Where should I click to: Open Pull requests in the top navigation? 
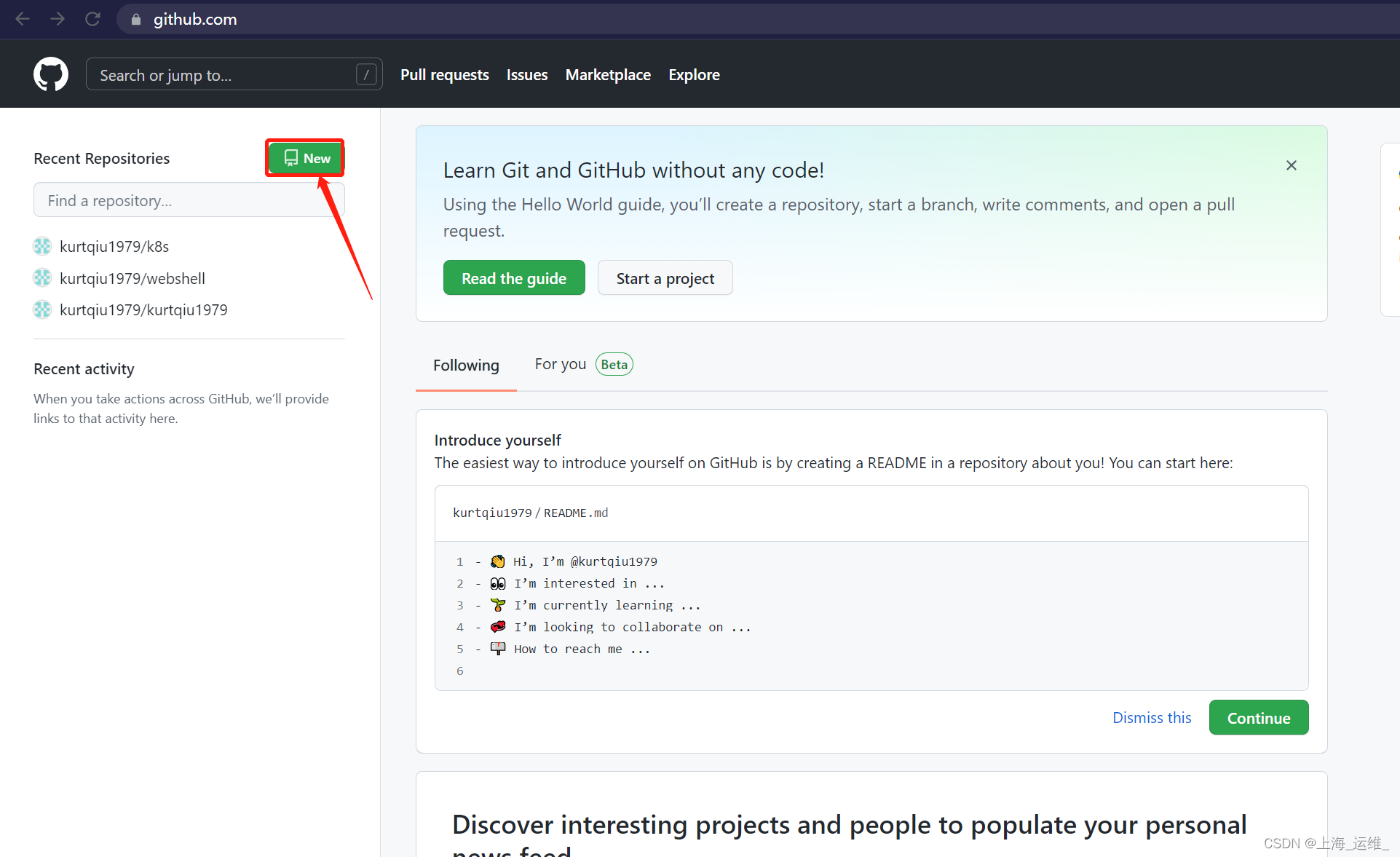pos(444,75)
